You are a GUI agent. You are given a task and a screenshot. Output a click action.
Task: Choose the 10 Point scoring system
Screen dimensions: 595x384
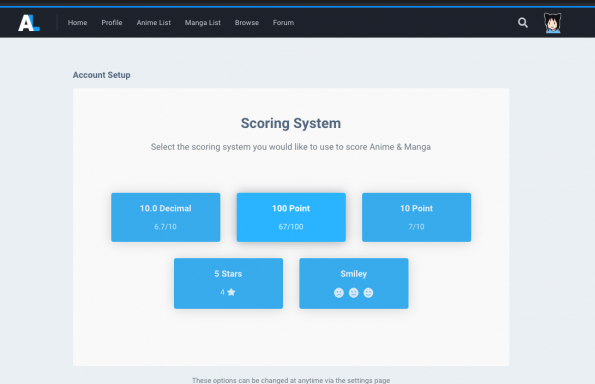[416, 217]
